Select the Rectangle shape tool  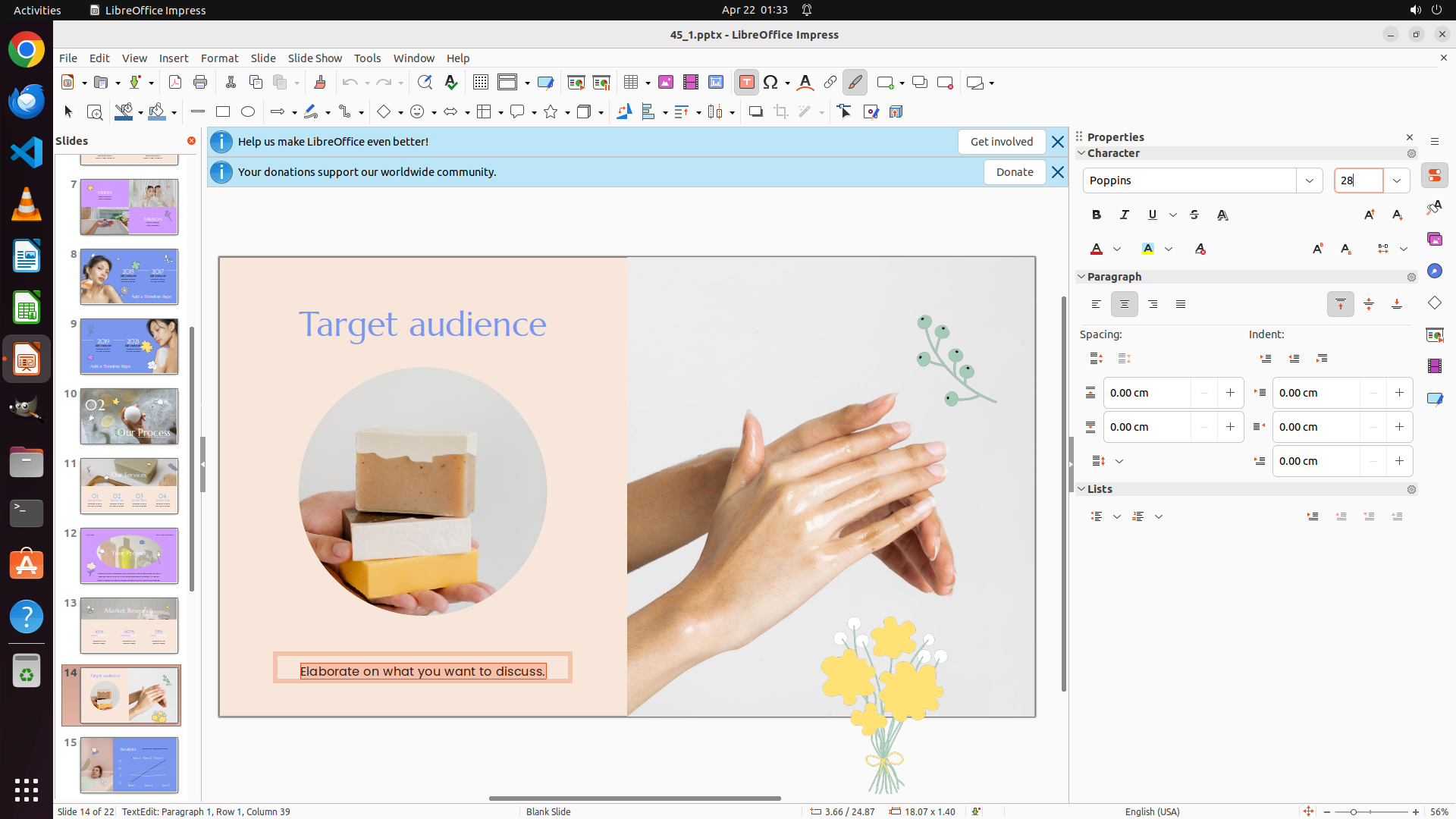point(223,112)
